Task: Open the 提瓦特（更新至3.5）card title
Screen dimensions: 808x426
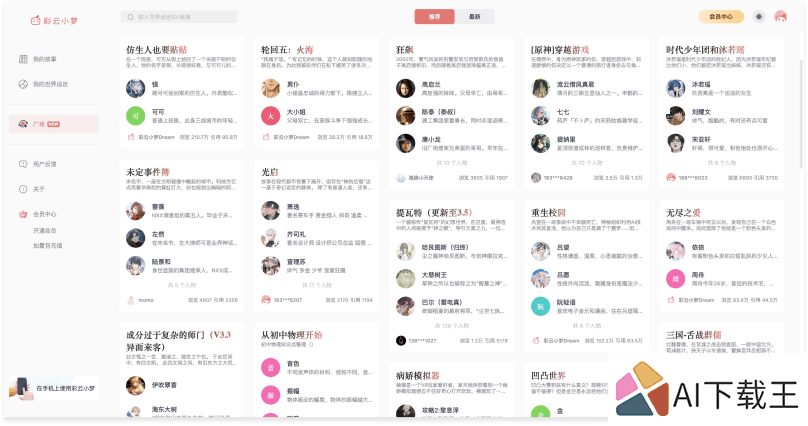Action: point(434,213)
